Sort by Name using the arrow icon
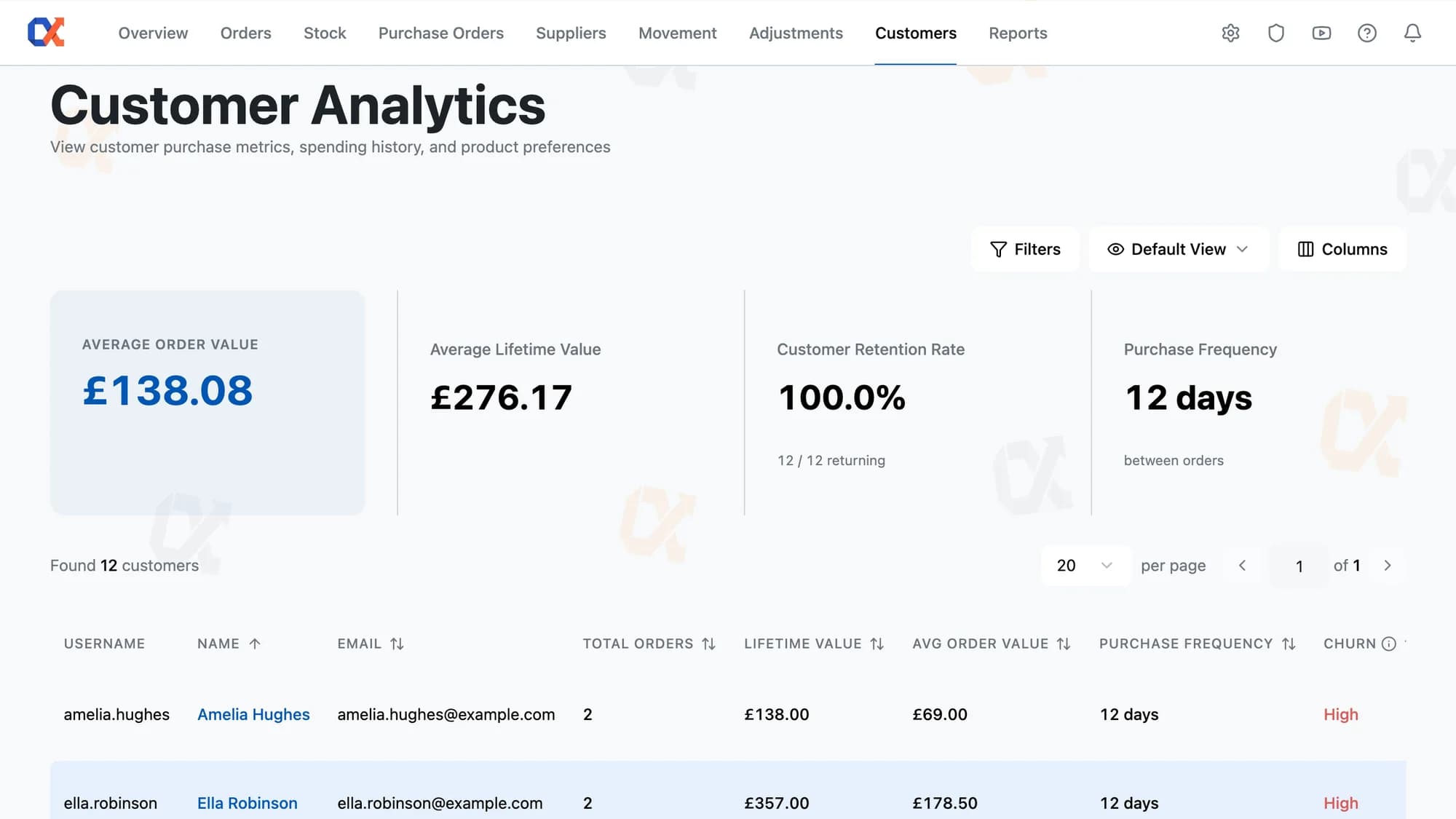The height and width of the screenshot is (819, 1456). pos(254,644)
